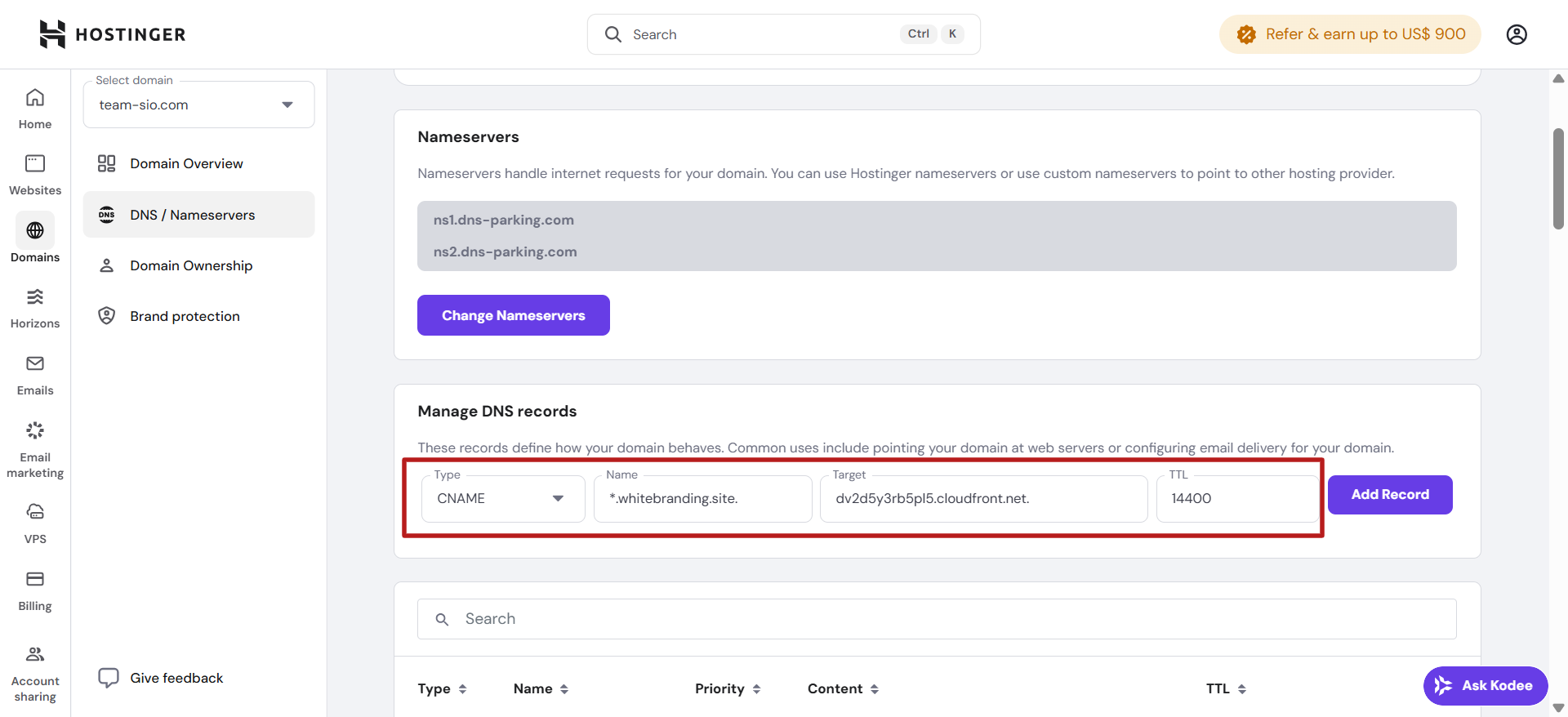Click the top Search field

[x=783, y=34]
